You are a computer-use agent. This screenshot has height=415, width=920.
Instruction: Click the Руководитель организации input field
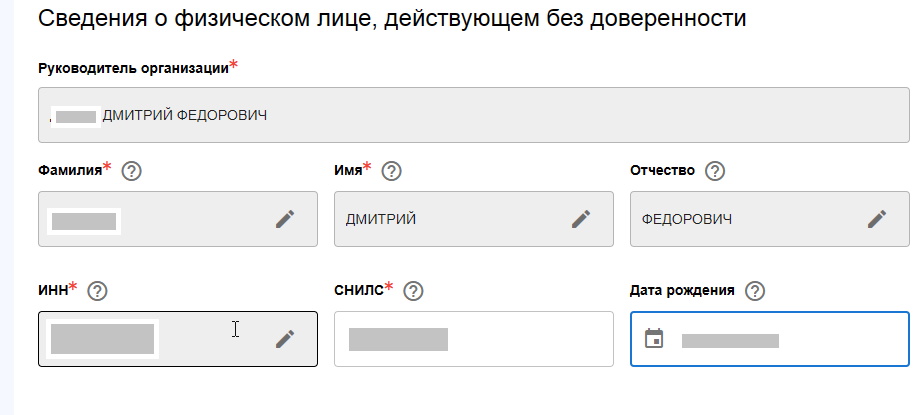tap(473, 115)
